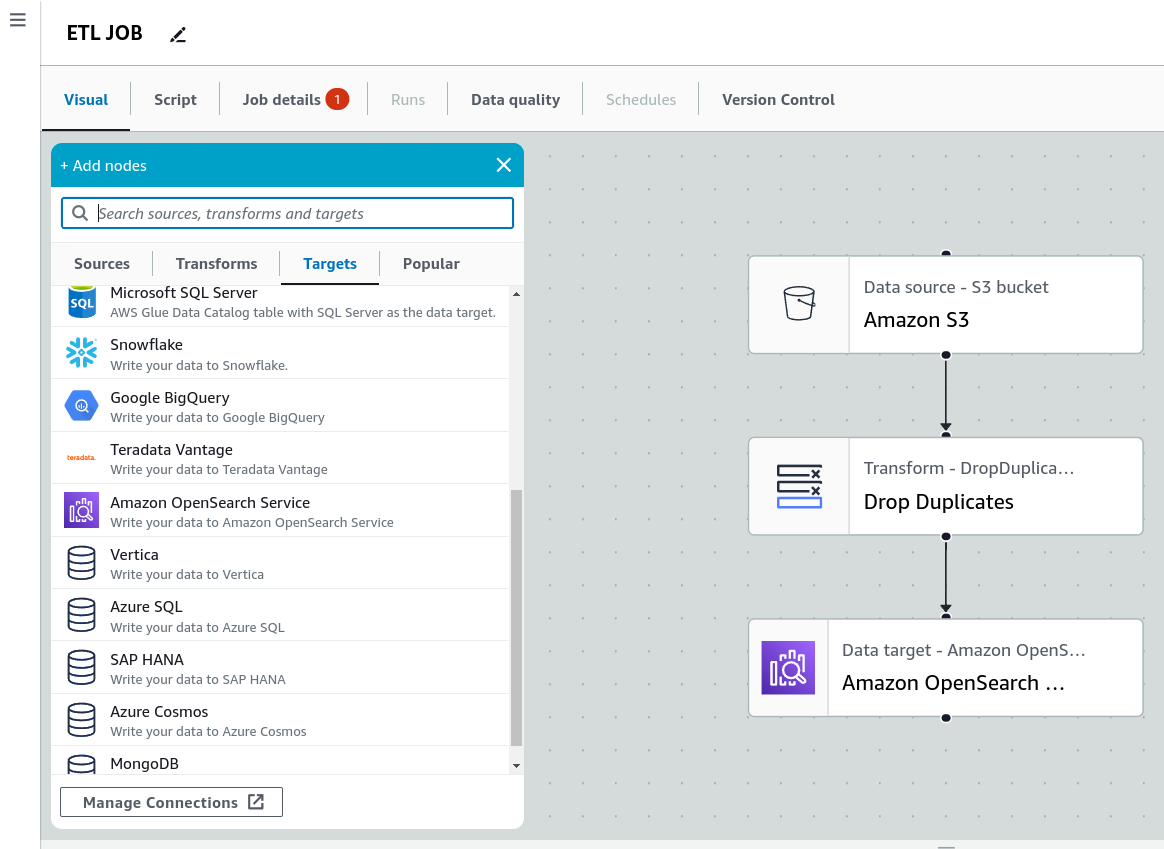The image size is (1164, 849).
Task: Click the Azure Cosmos entry label
Action: point(159,712)
